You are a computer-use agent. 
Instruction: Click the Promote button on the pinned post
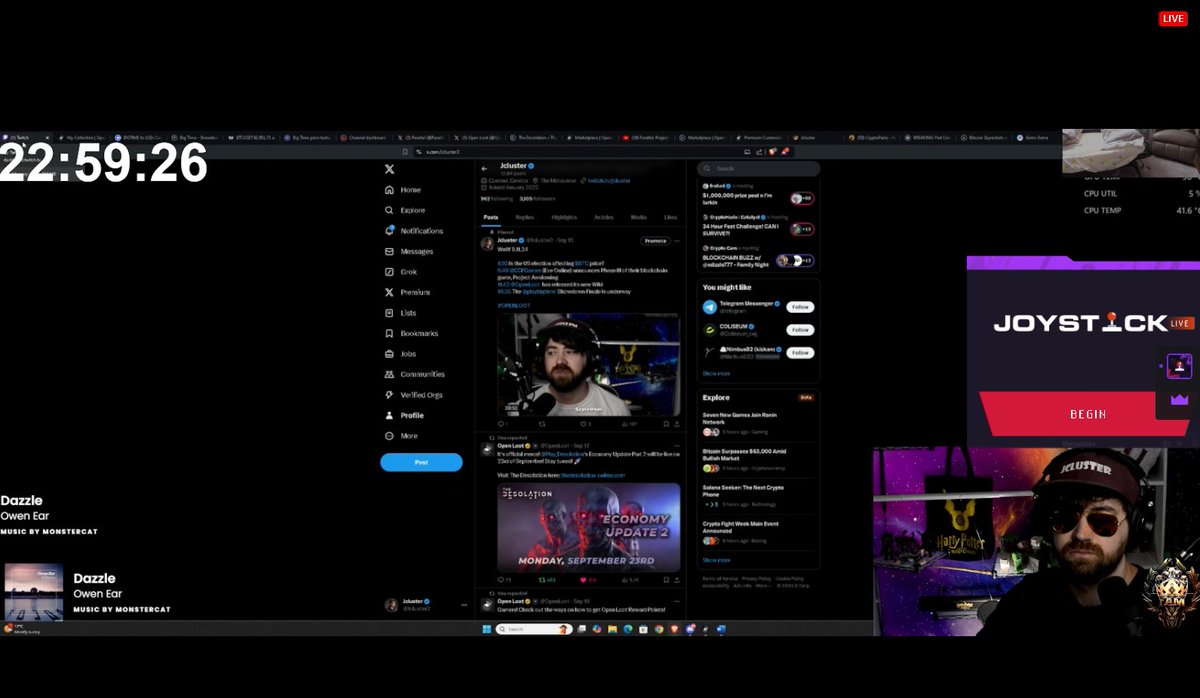point(656,241)
